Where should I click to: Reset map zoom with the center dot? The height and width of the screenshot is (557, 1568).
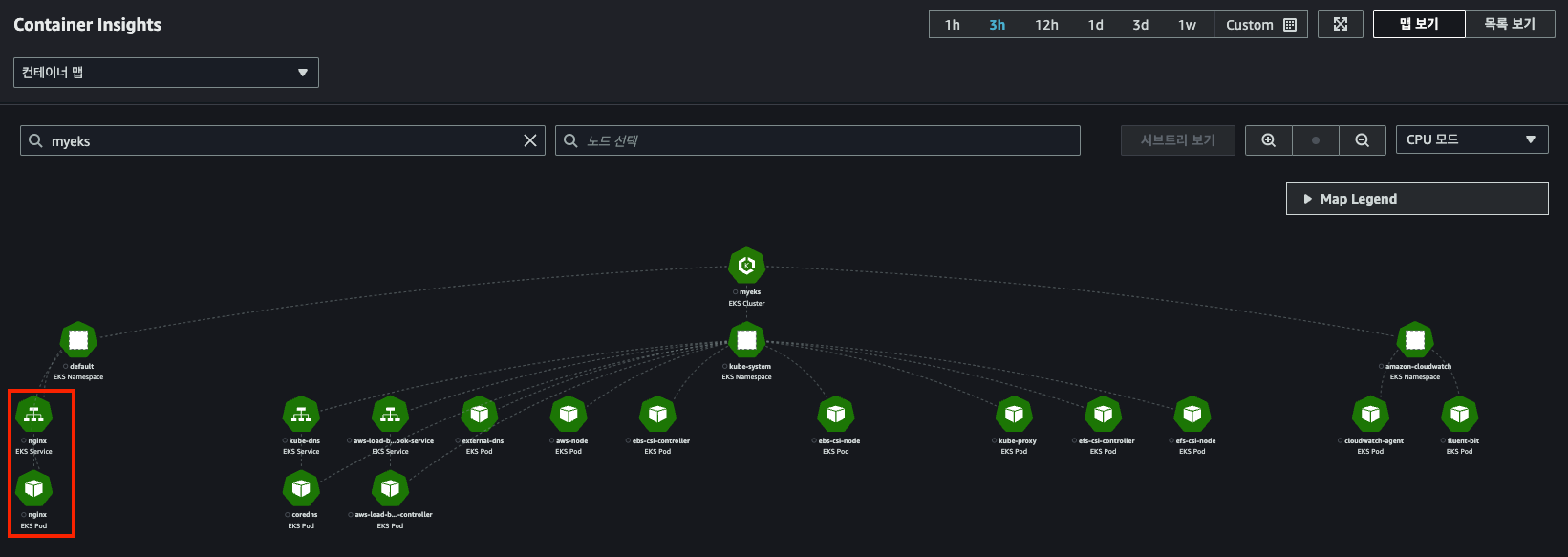pyautogui.click(x=1316, y=140)
